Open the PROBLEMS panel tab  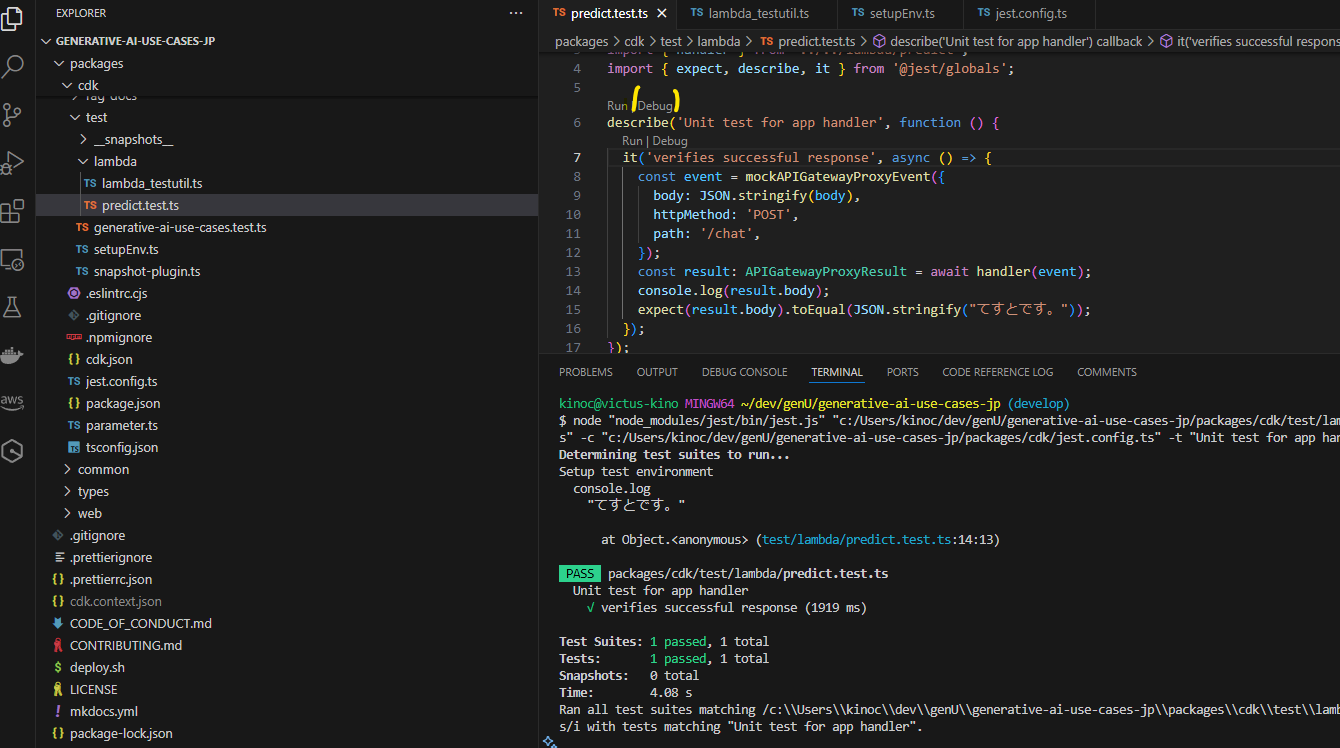pos(586,372)
